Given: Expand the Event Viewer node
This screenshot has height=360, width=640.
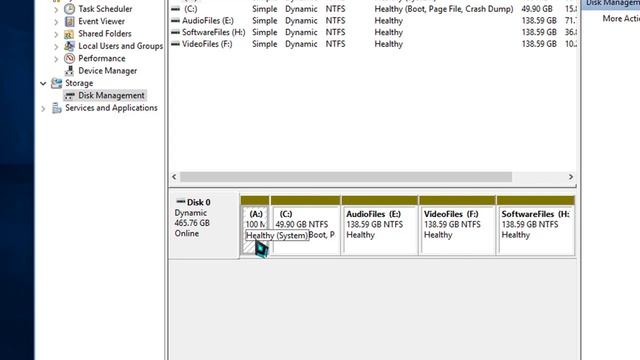Looking at the screenshot, I should point(56,21).
